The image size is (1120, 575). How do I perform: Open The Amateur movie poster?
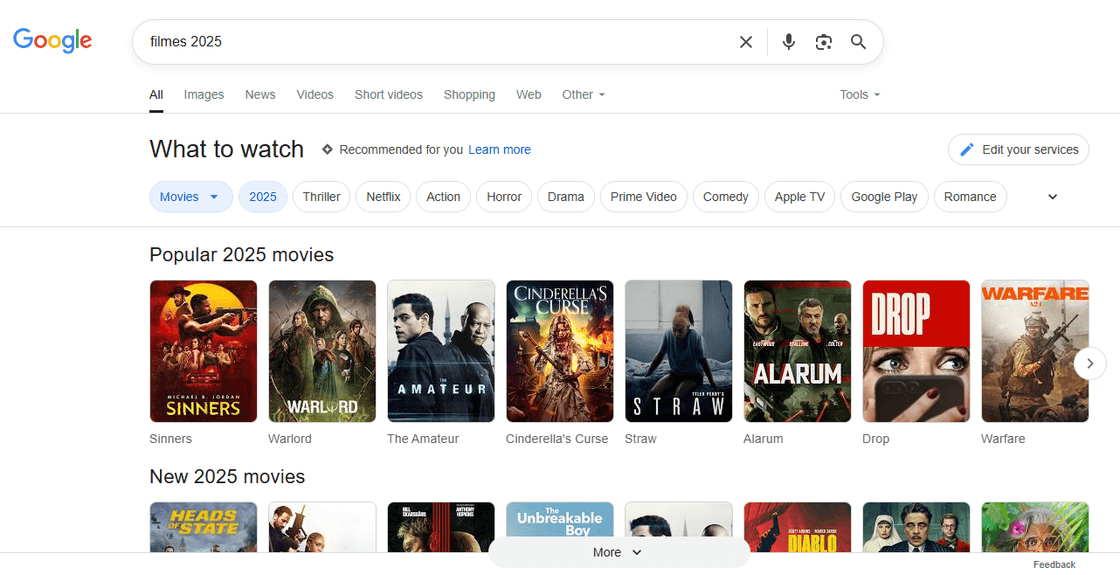(441, 351)
